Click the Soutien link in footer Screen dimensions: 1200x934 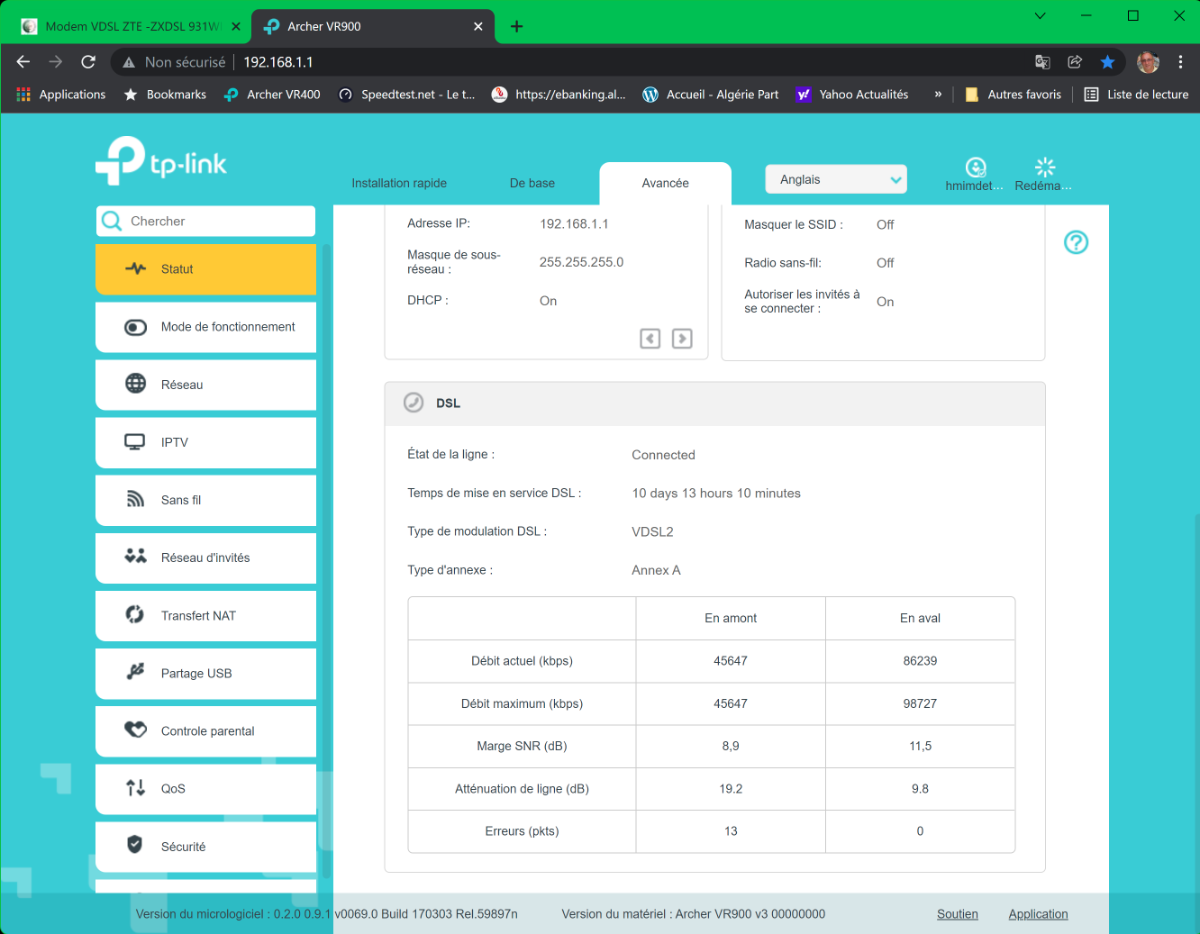(957, 914)
